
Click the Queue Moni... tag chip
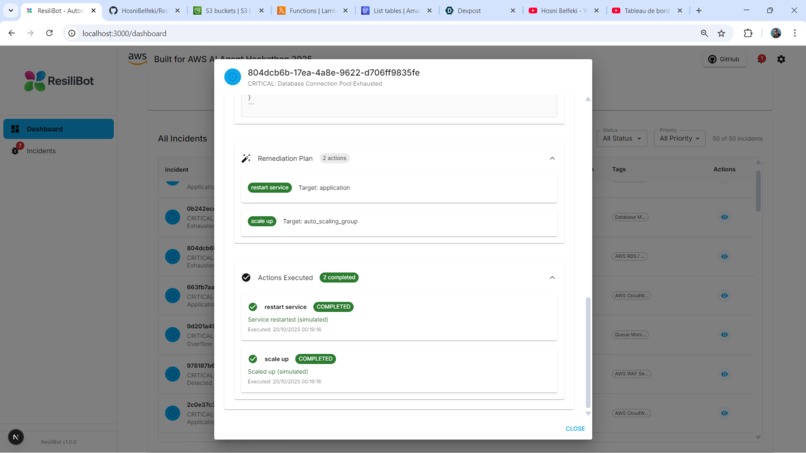631,335
